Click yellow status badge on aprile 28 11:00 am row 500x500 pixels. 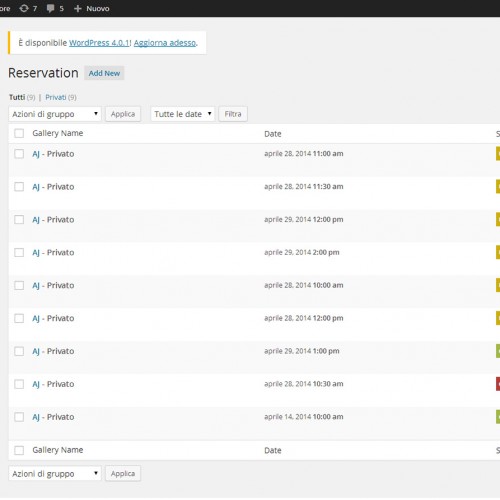point(498,154)
